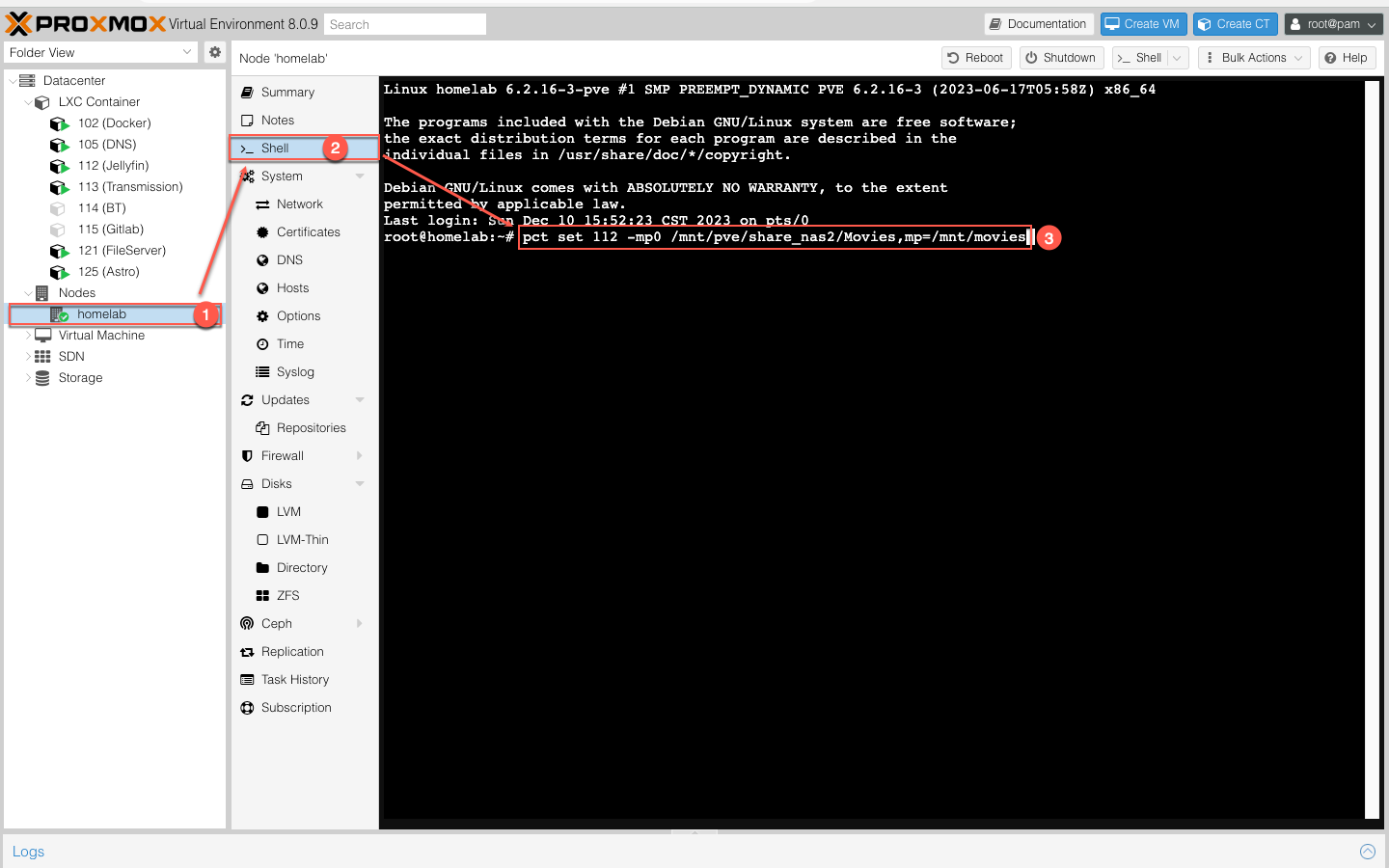Click the Summary book icon
The width and height of the screenshot is (1389, 868).
click(x=247, y=93)
